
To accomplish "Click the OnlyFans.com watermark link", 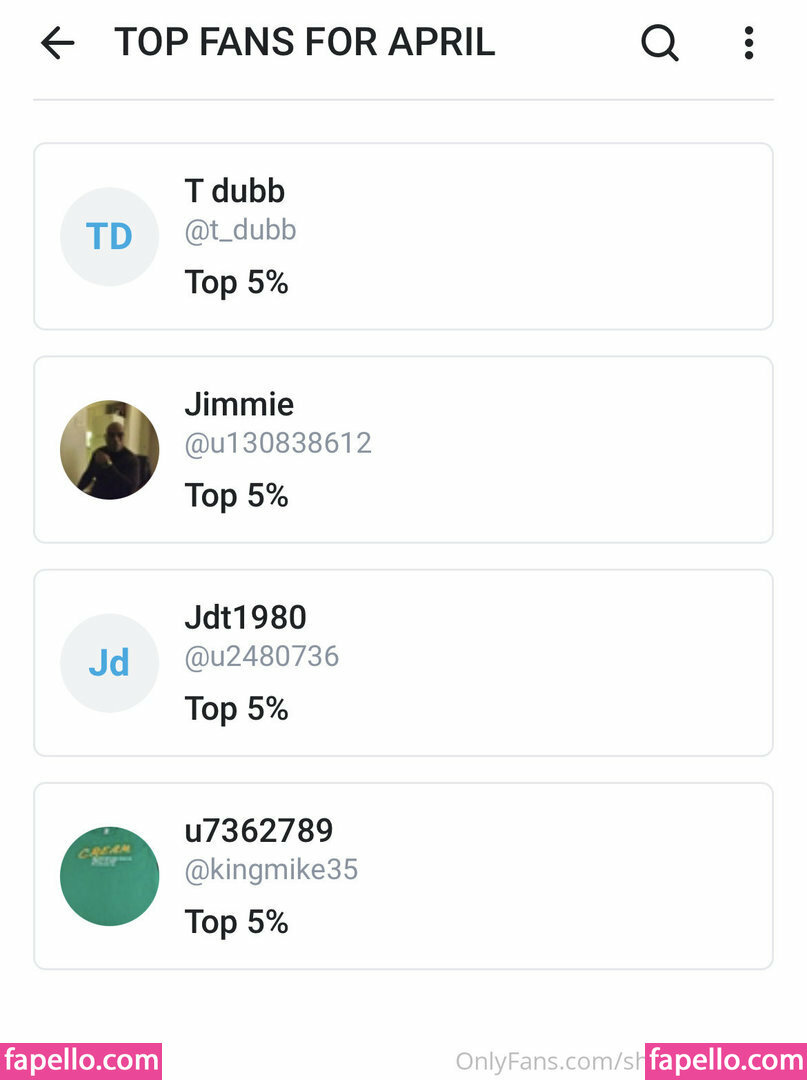I will 549,1061.
